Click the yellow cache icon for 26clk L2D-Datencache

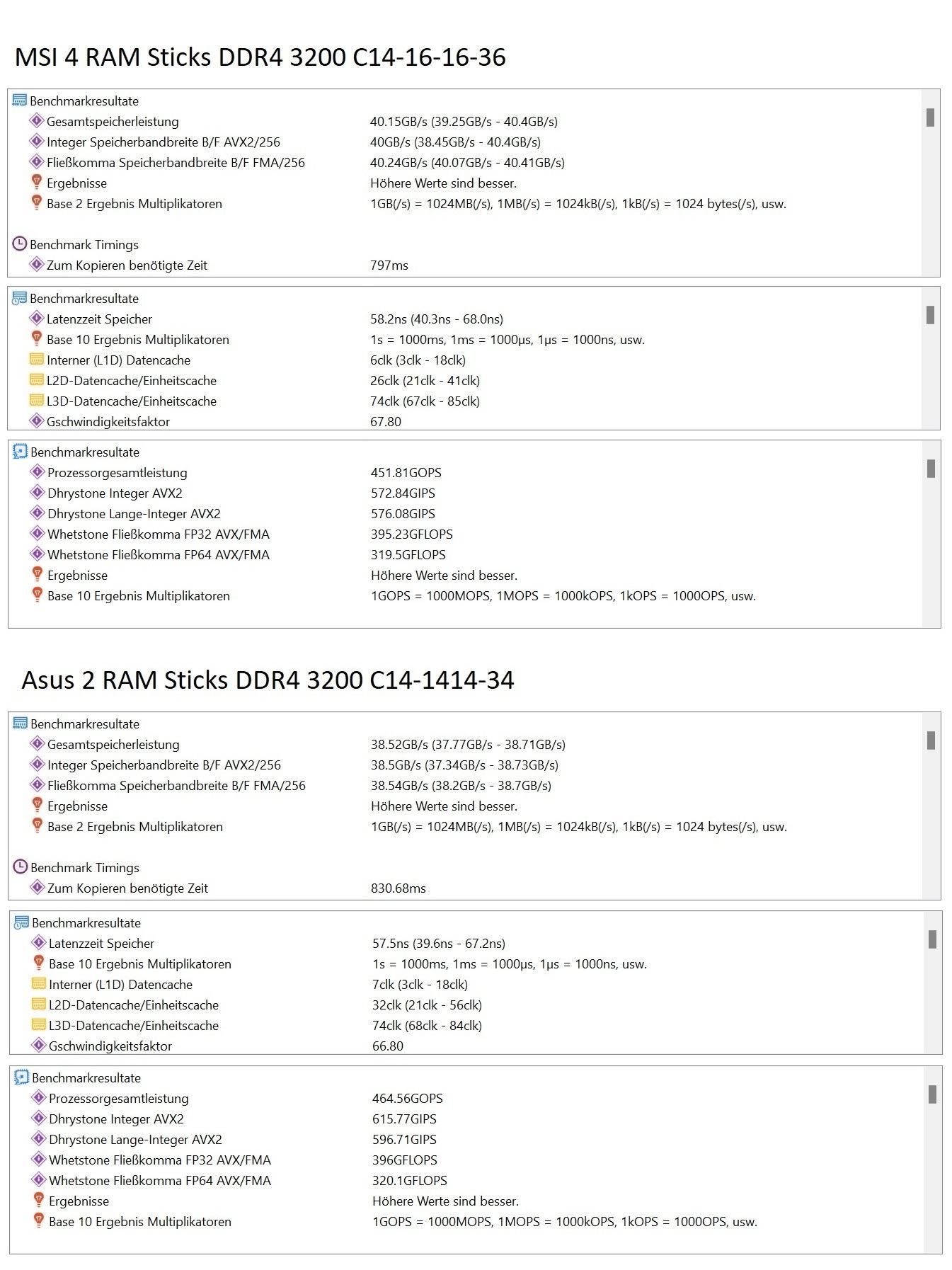[37, 379]
